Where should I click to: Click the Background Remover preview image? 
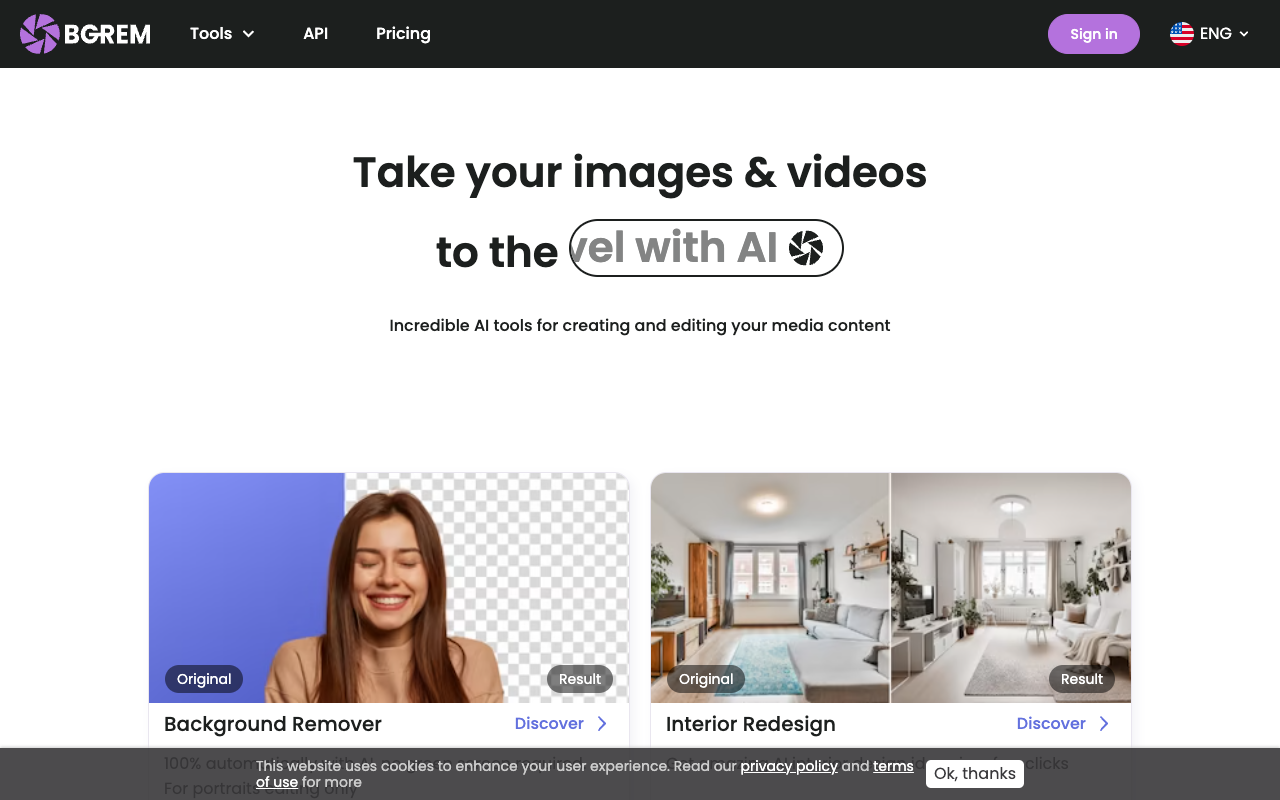[389, 588]
